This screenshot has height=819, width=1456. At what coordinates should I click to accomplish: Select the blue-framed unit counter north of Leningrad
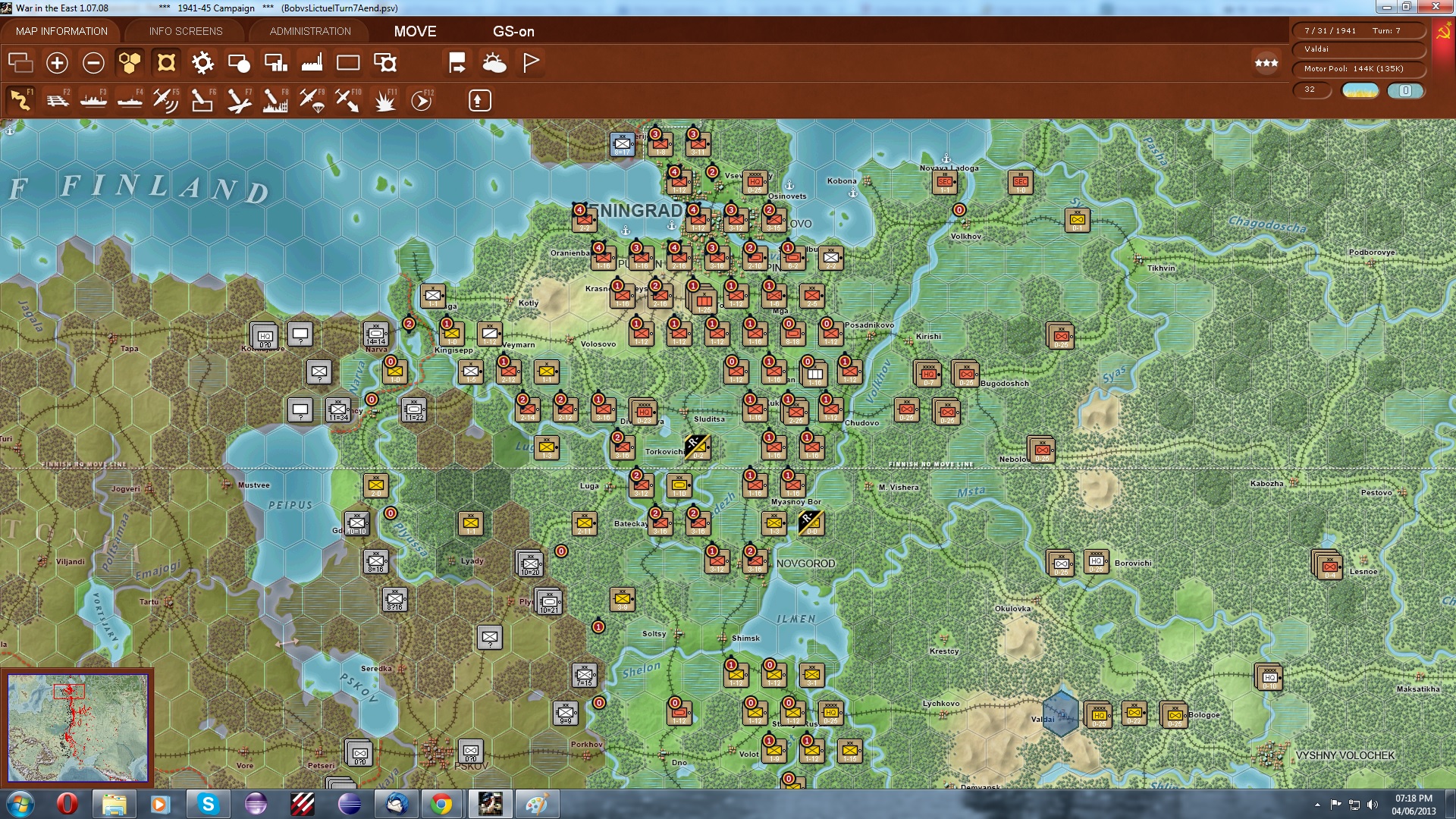click(623, 143)
